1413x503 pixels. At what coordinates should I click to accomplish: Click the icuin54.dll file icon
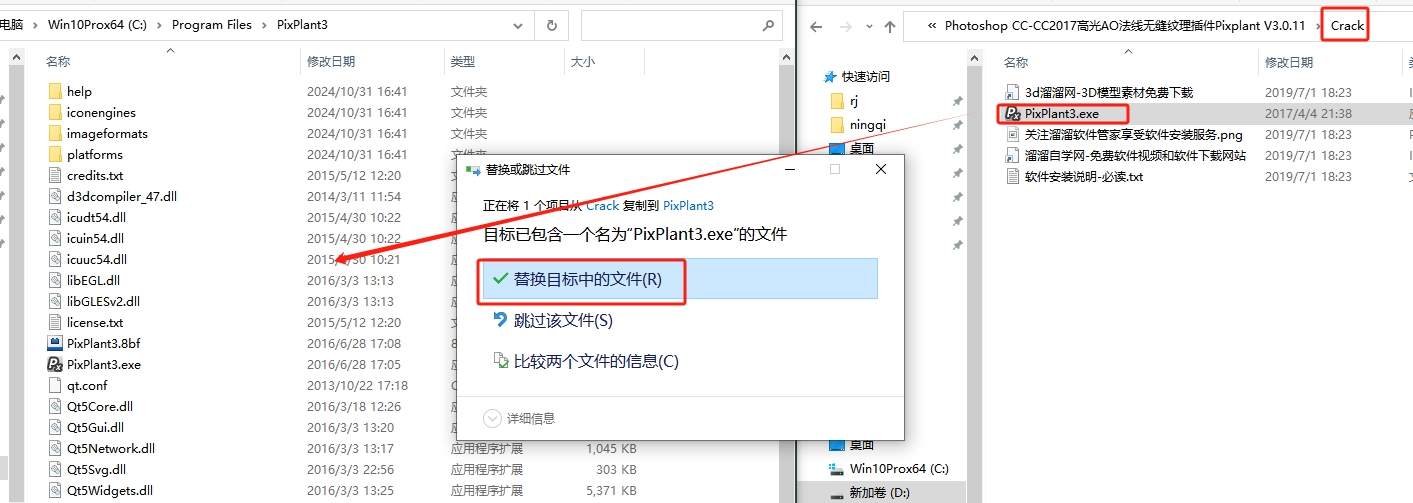pos(56,238)
